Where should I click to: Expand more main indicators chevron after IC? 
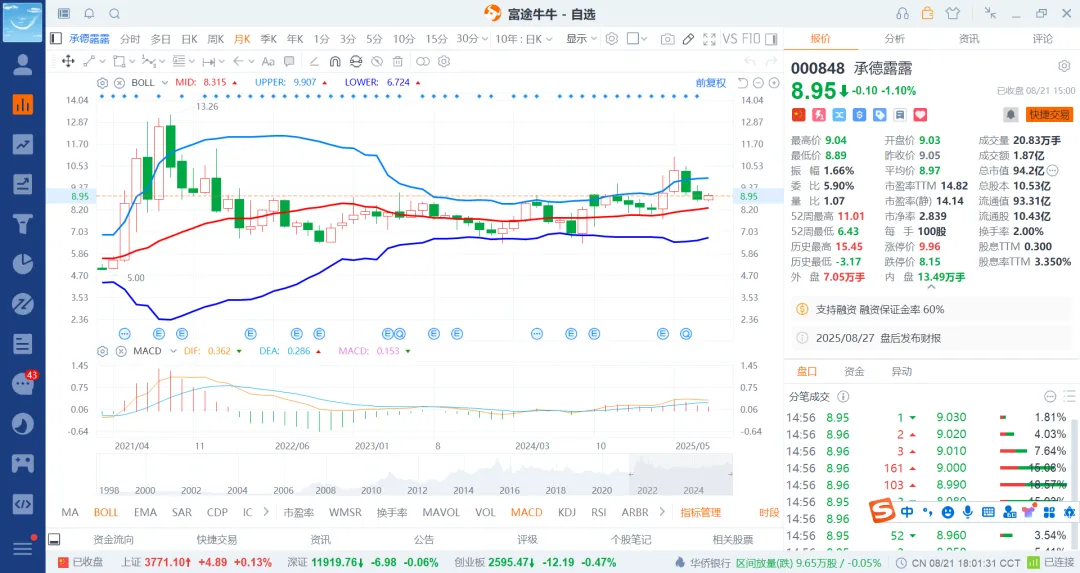click(x=266, y=512)
